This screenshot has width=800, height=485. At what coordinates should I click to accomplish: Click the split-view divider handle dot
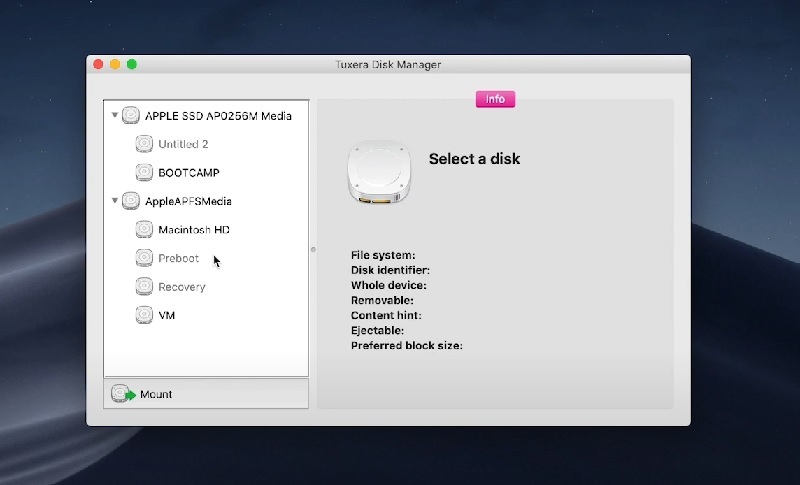(313, 249)
